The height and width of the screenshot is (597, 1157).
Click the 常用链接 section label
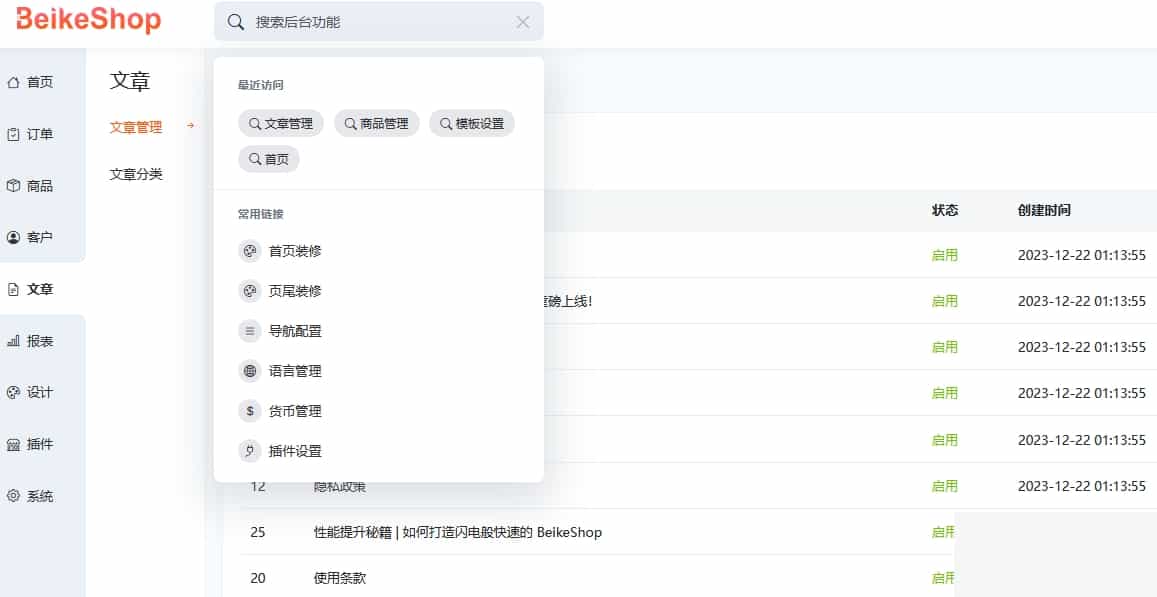click(260, 214)
